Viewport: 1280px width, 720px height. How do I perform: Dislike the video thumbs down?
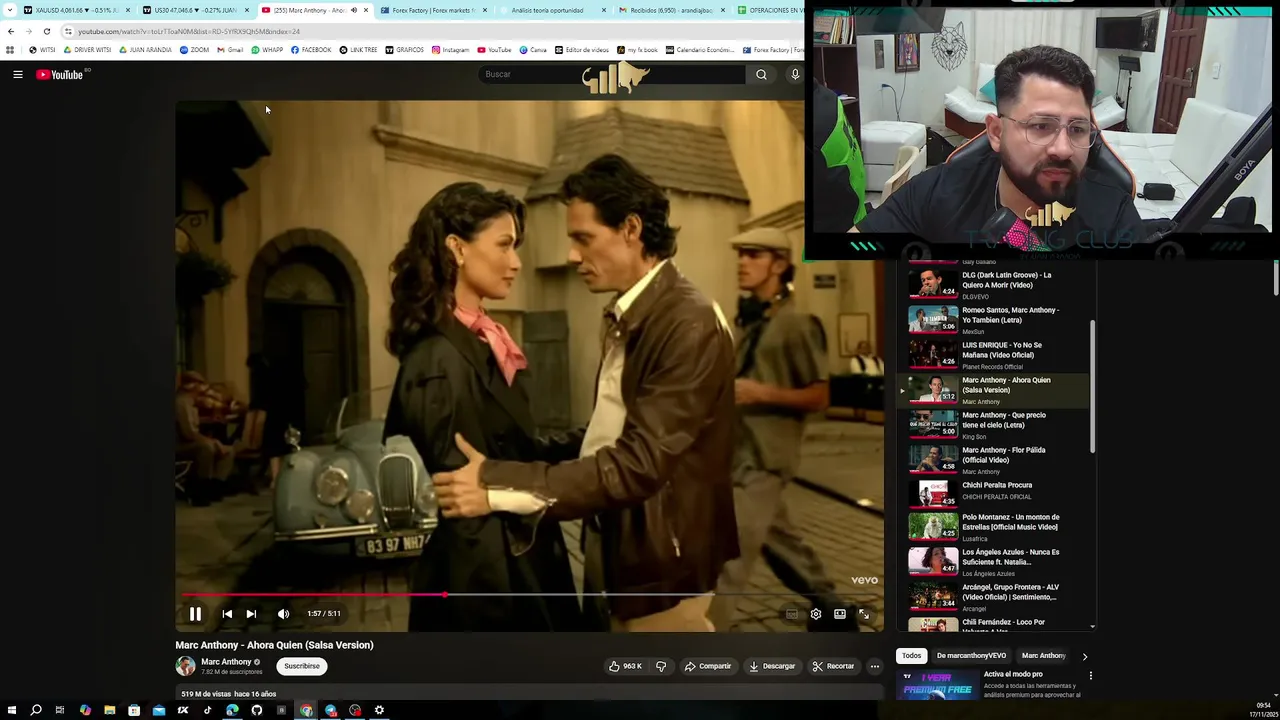coord(661,666)
